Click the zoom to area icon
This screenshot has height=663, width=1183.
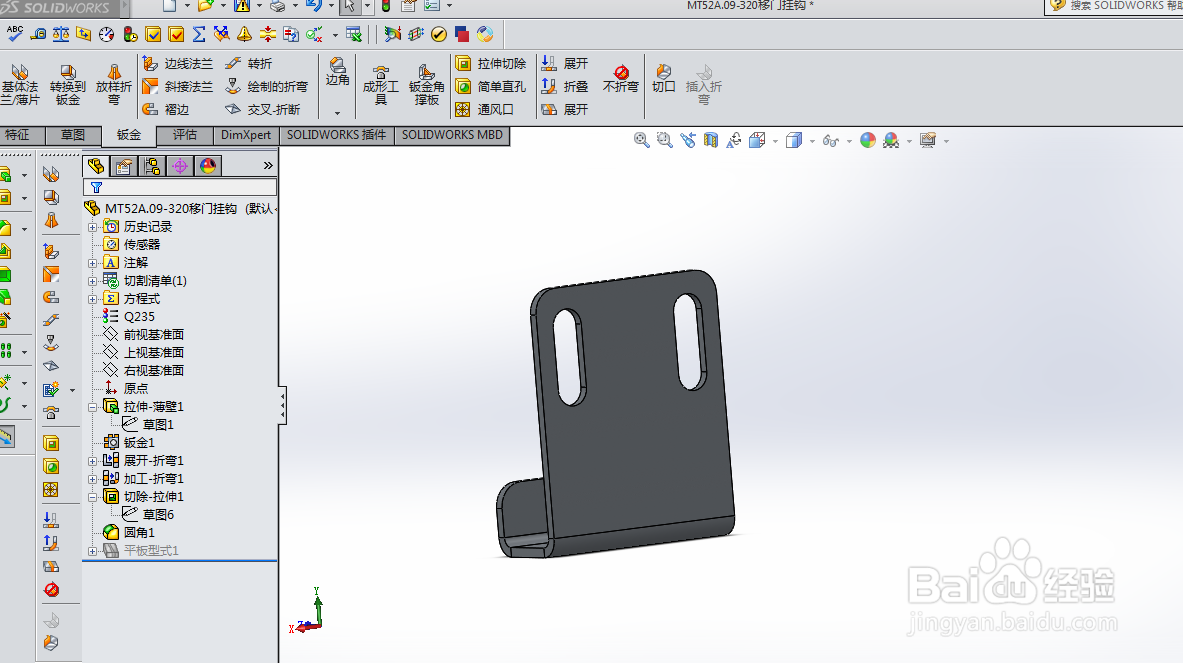(x=664, y=140)
